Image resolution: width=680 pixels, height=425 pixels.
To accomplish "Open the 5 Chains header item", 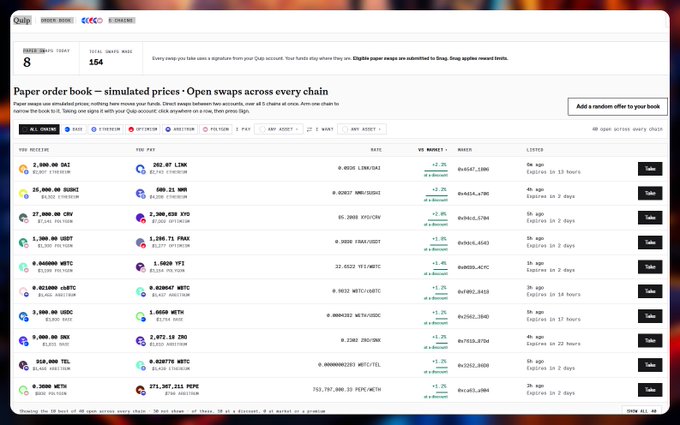I will click(x=121, y=20).
